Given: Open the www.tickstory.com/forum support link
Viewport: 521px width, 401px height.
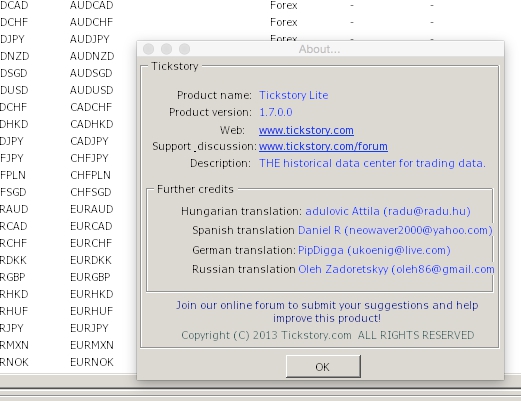Looking at the screenshot, I should coord(323,146).
